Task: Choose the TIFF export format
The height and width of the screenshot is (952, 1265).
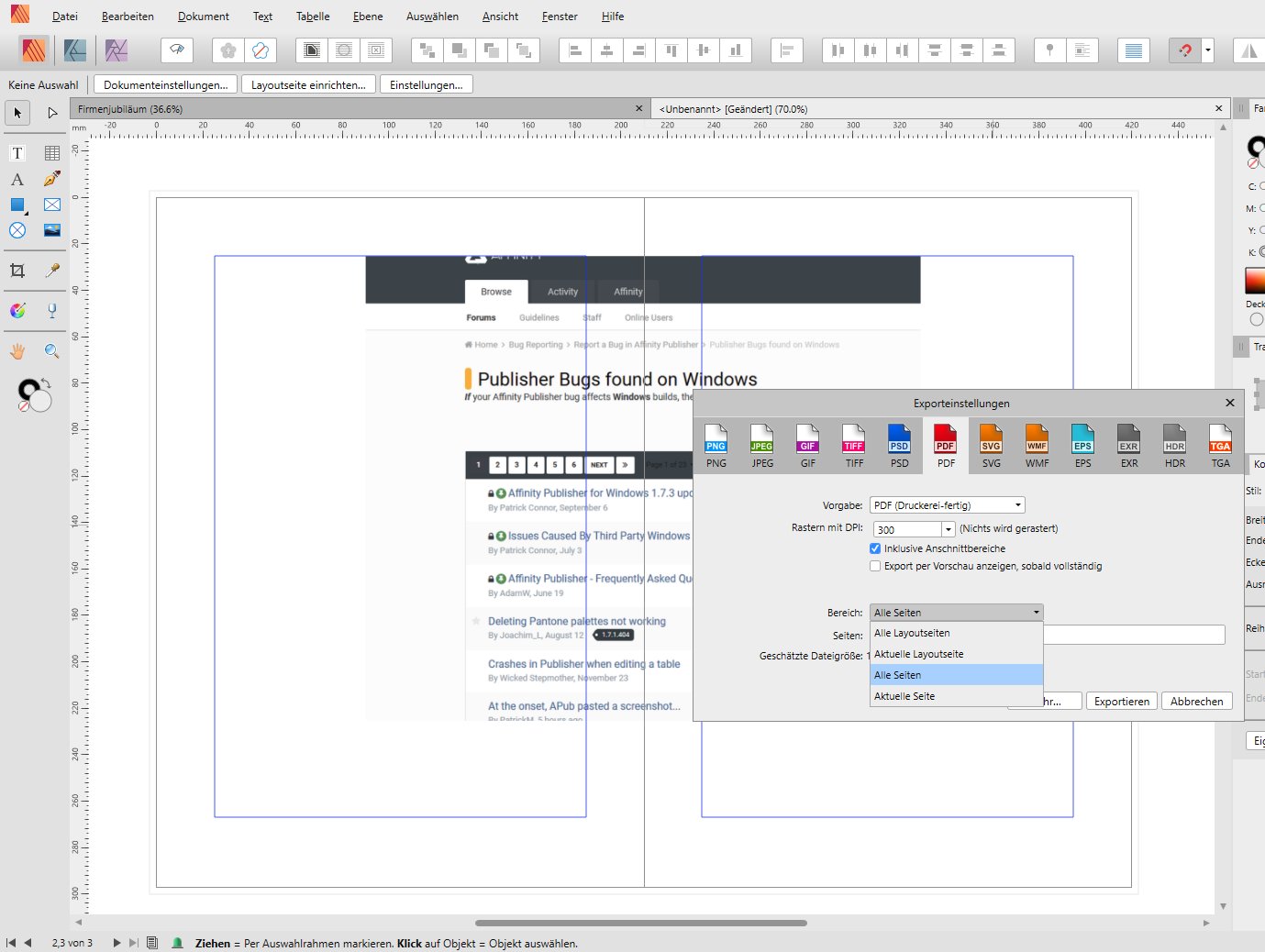Action: click(854, 447)
